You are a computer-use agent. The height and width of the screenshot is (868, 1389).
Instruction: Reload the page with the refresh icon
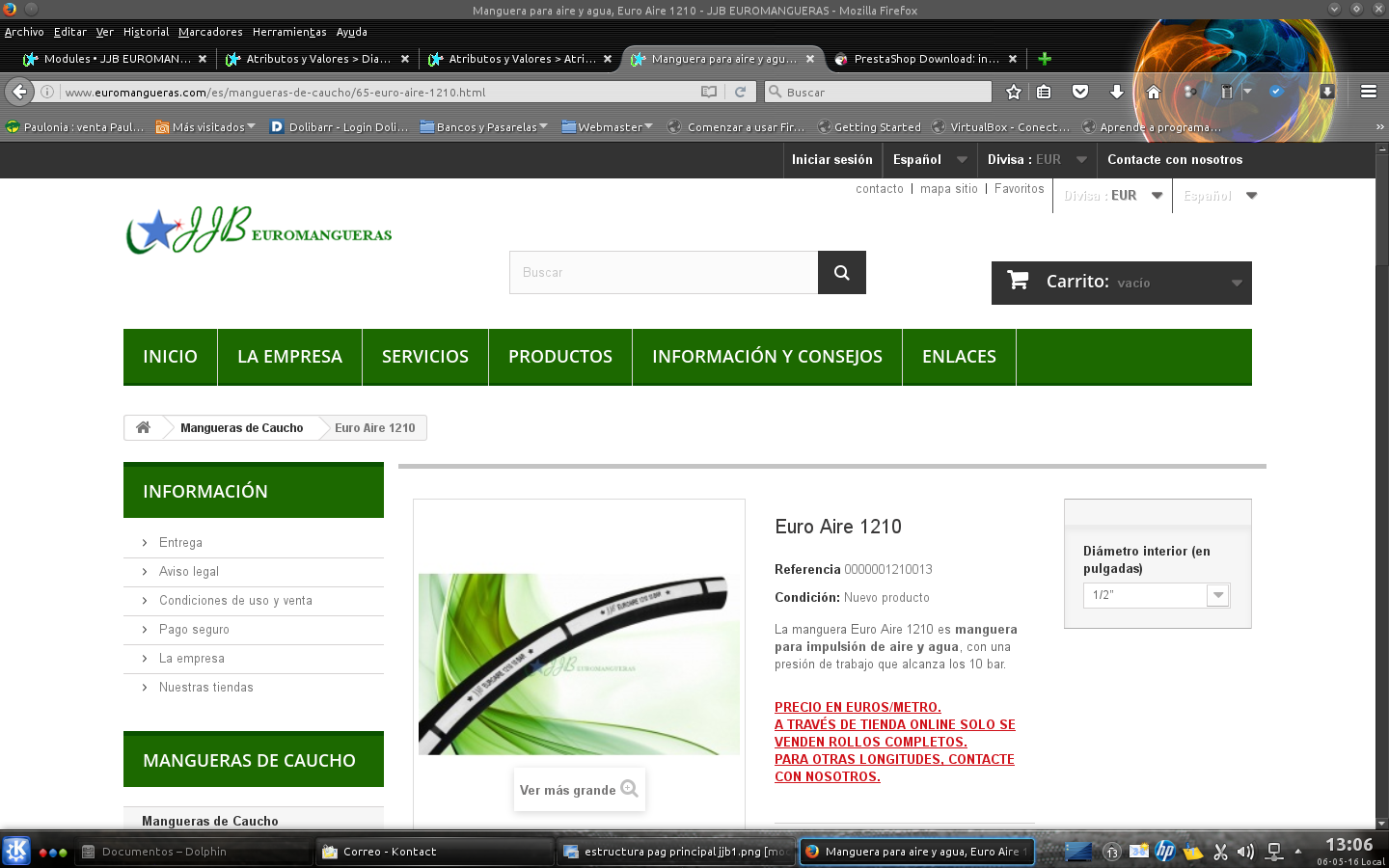pyautogui.click(x=740, y=92)
